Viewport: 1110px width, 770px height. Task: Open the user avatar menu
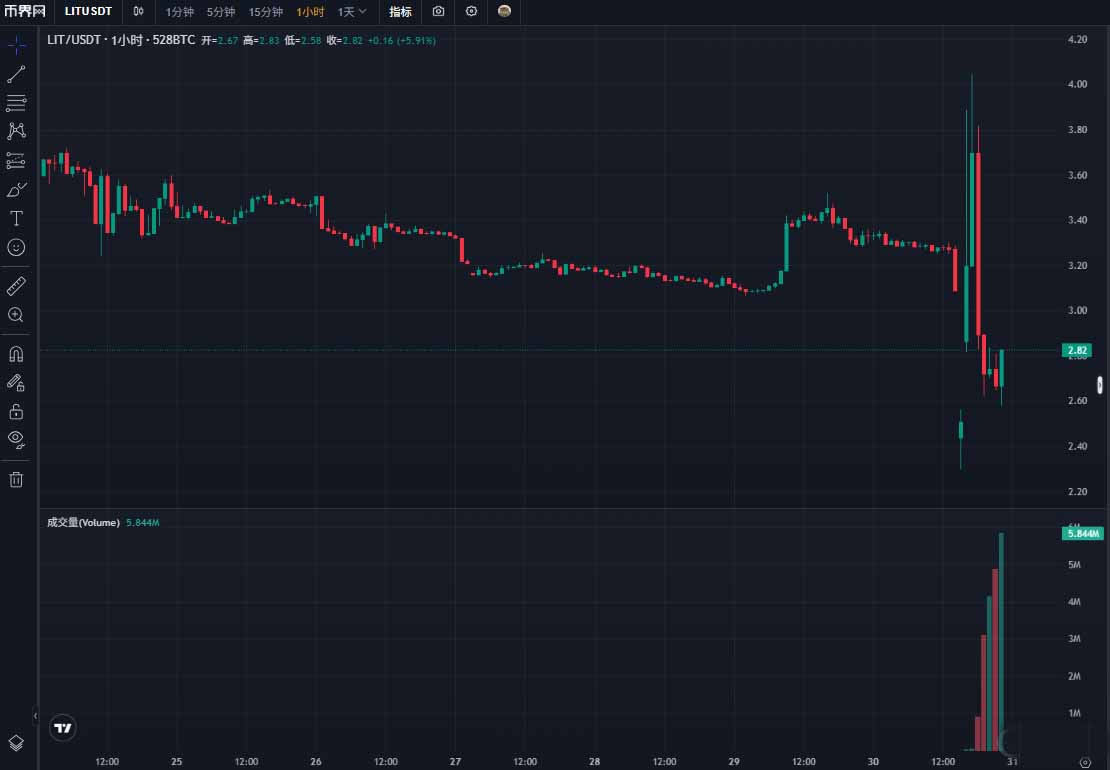[x=503, y=12]
